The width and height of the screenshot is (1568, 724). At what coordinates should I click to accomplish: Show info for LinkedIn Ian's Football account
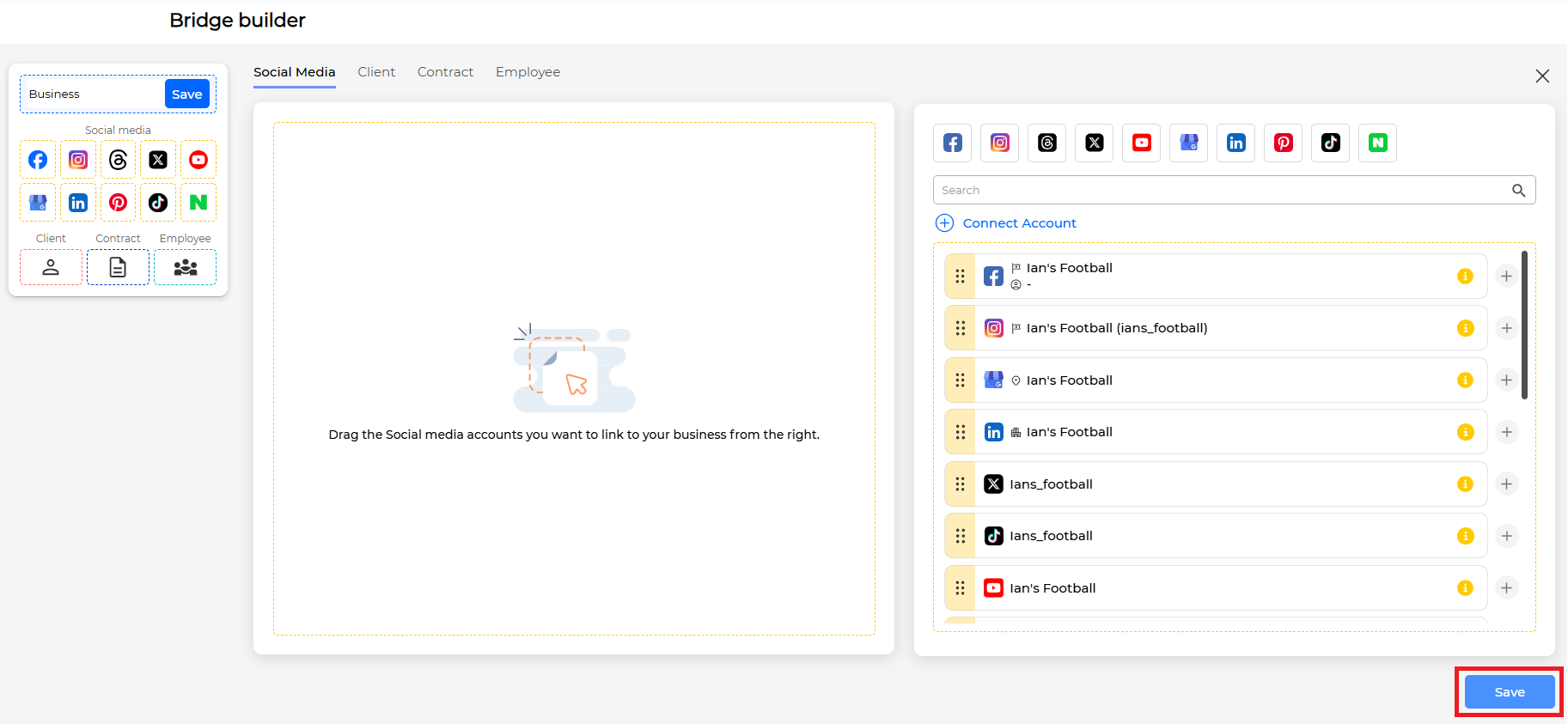click(x=1466, y=432)
